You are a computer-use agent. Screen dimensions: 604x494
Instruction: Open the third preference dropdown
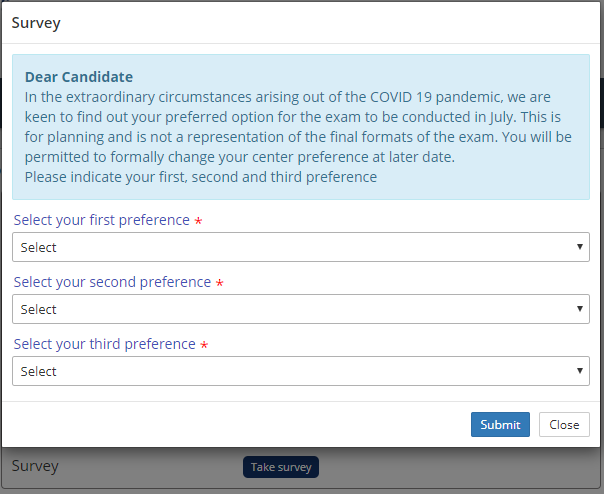[x=300, y=371]
